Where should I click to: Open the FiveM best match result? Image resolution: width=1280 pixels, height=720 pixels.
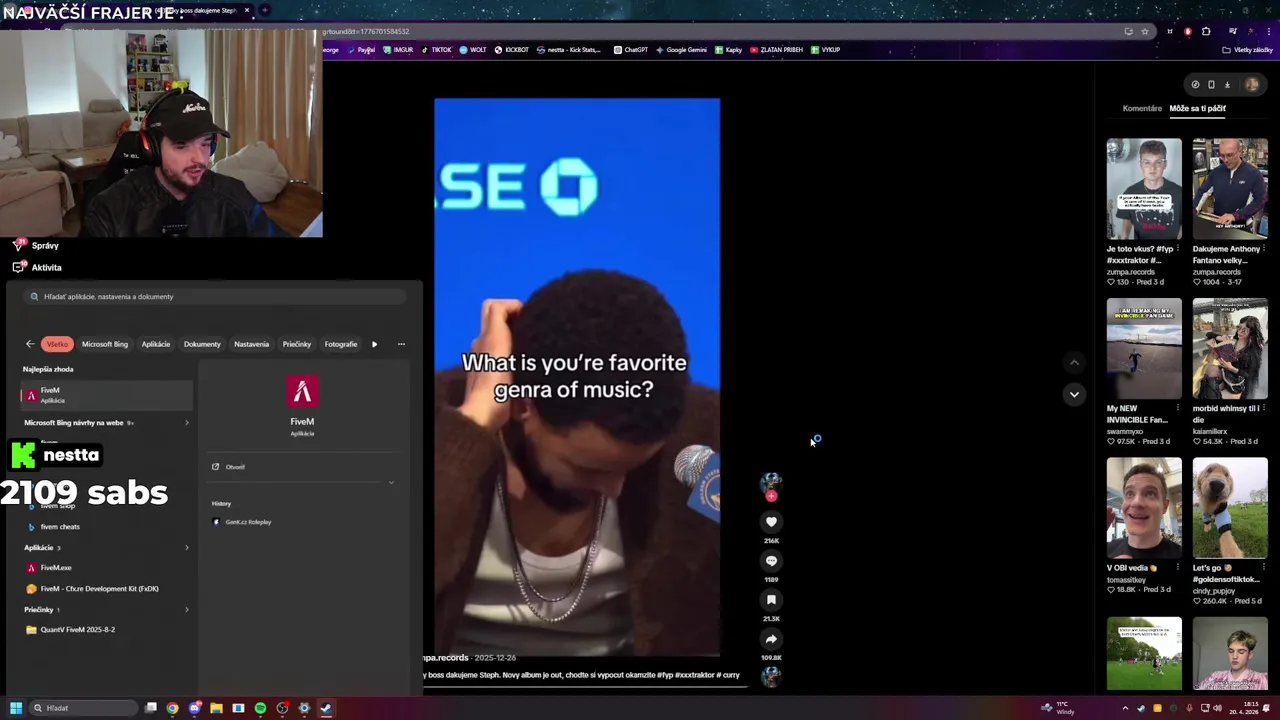106,396
